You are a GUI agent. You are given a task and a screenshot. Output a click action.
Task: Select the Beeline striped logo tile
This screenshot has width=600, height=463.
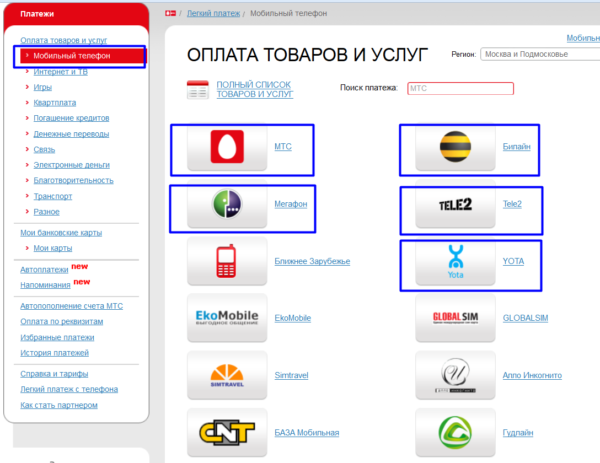point(455,148)
